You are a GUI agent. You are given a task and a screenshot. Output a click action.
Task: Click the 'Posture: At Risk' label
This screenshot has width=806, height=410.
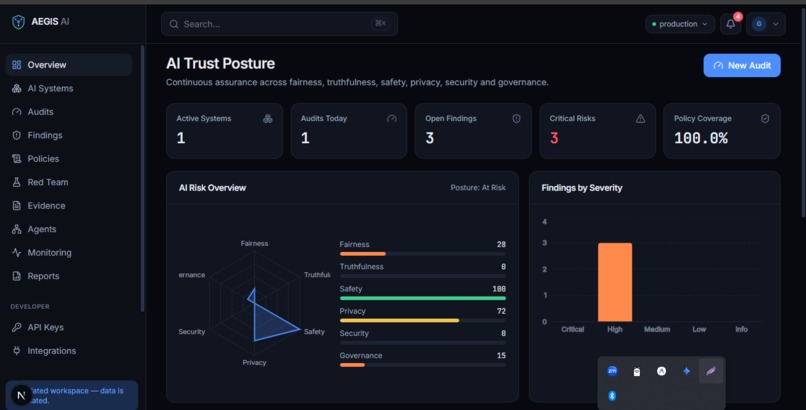click(x=478, y=188)
